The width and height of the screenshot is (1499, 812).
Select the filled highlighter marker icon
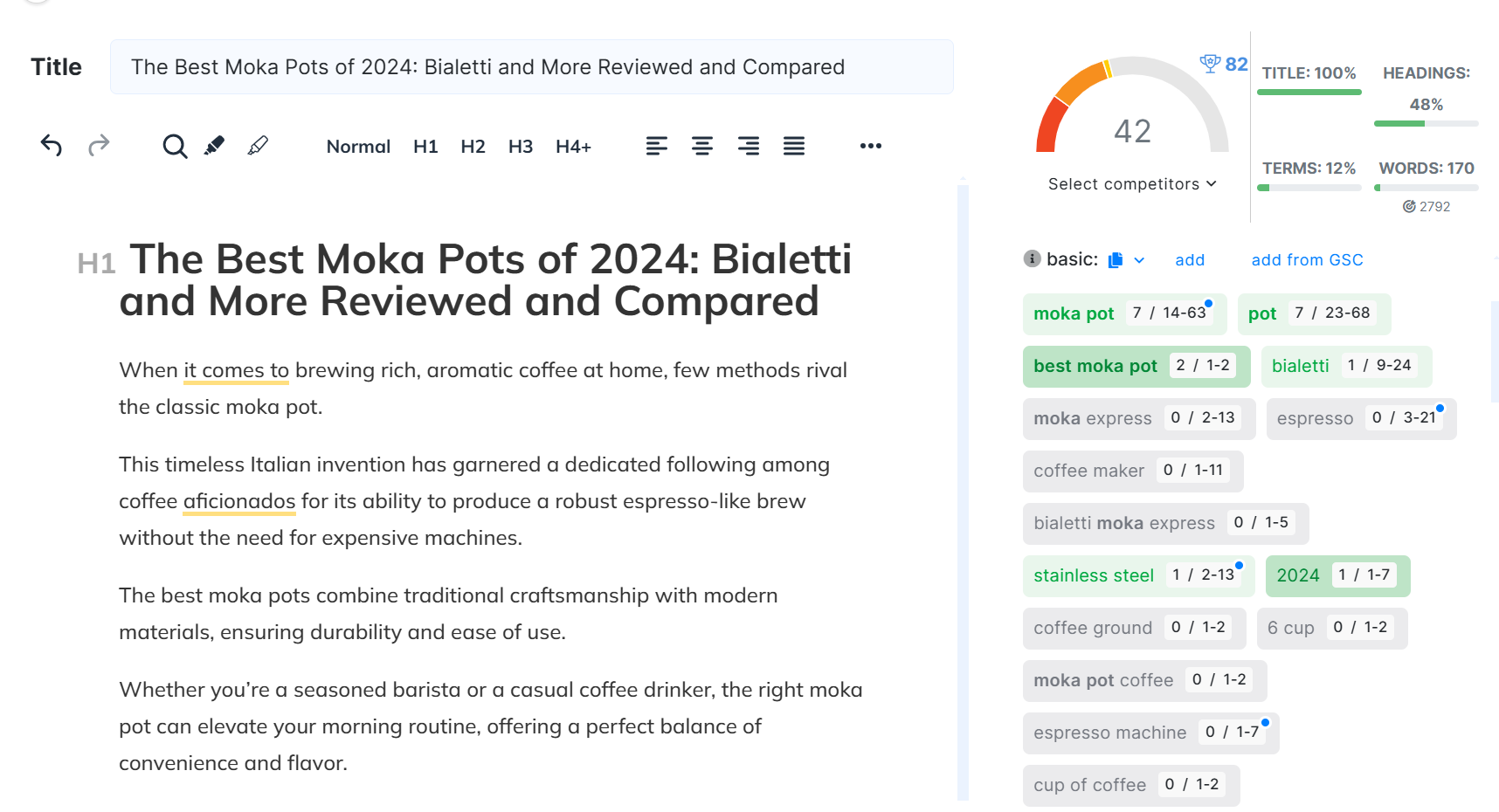[x=214, y=146]
